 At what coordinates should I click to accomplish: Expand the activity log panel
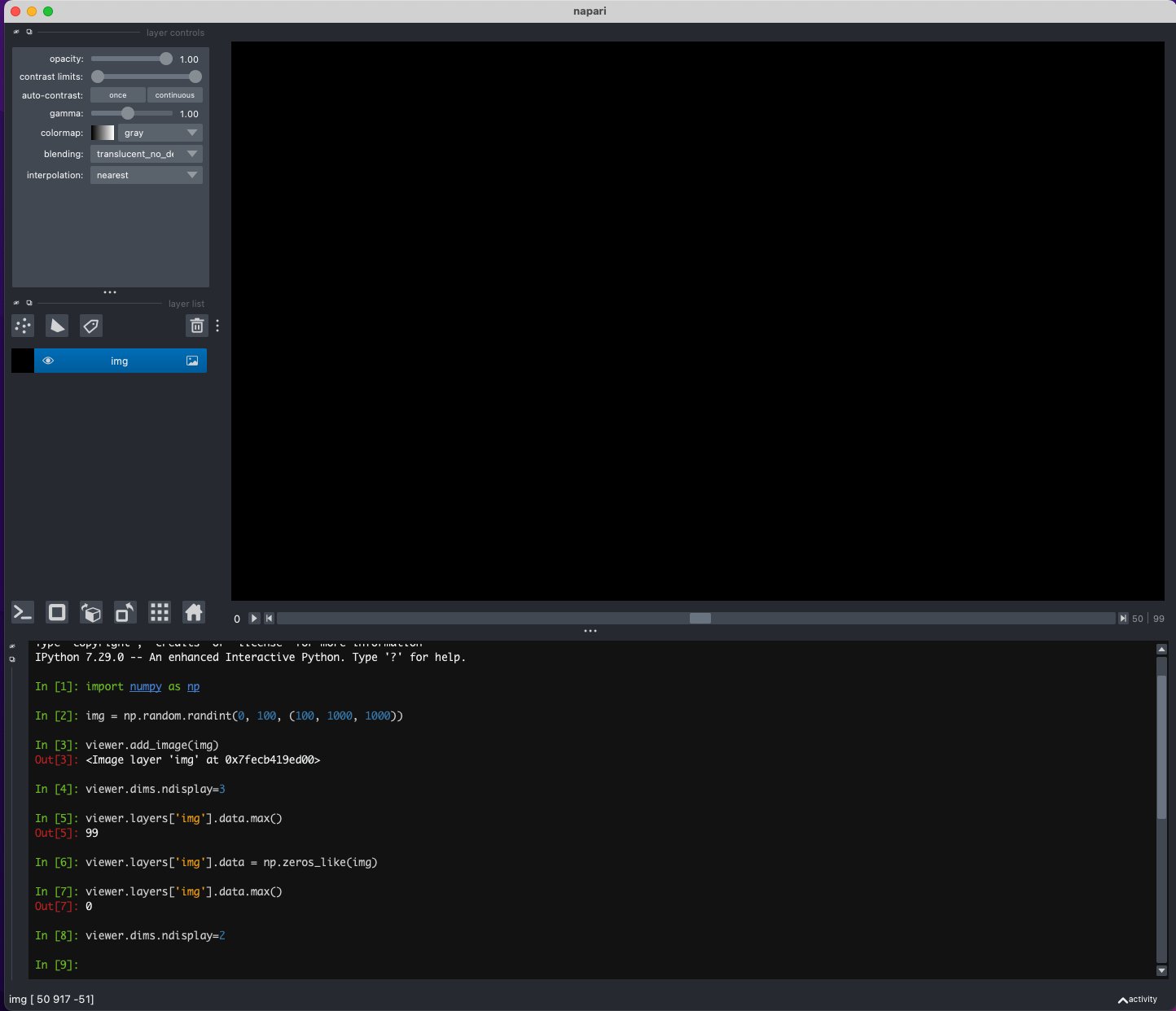tap(1138, 999)
